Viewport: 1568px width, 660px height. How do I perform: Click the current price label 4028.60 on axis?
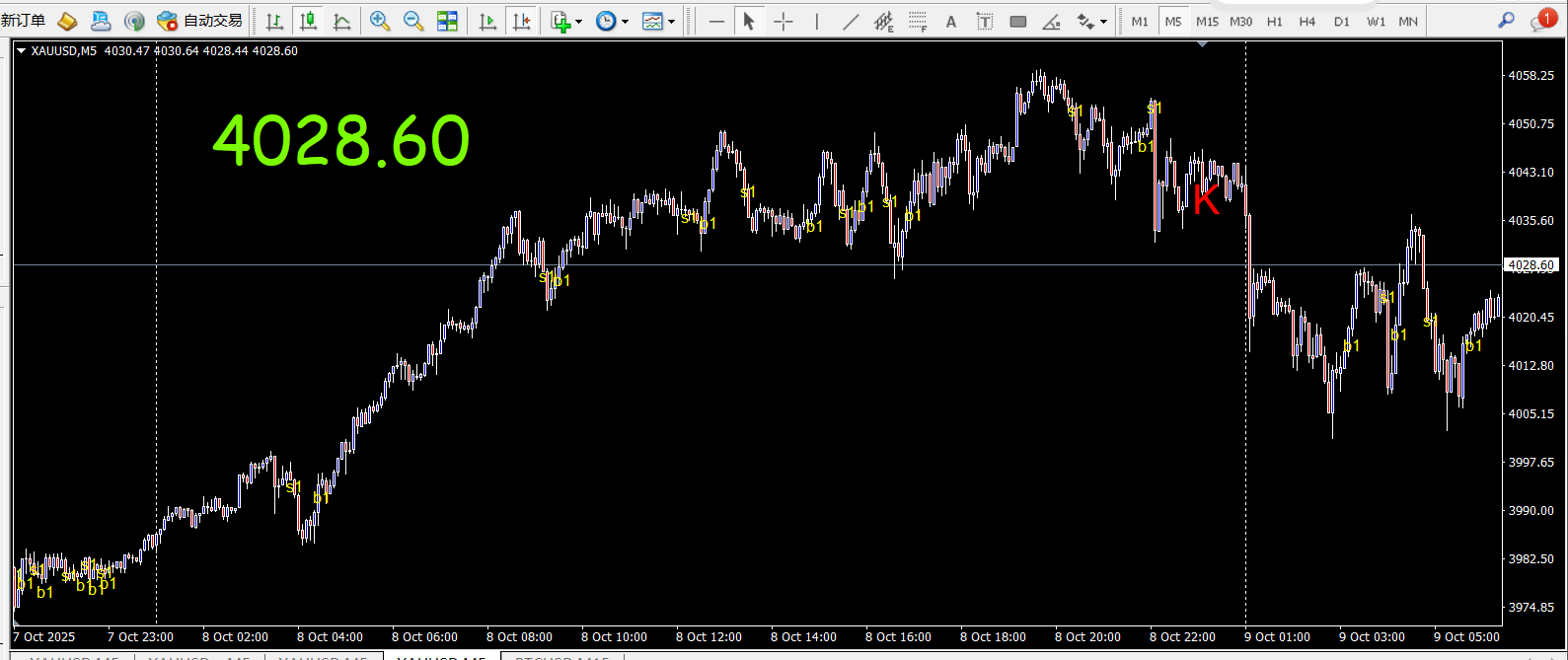(1531, 264)
